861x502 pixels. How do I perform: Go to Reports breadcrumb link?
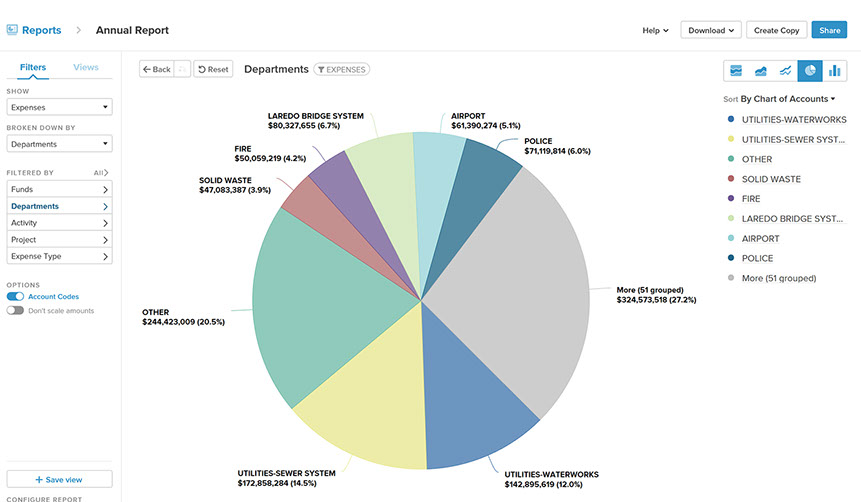pyautogui.click(x=42, y=30)
